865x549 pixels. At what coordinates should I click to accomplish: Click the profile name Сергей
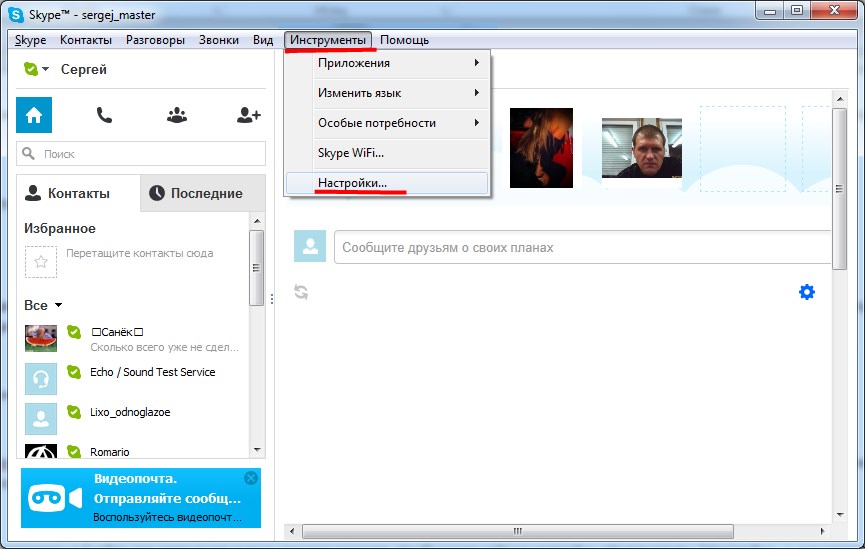(84, 70)
